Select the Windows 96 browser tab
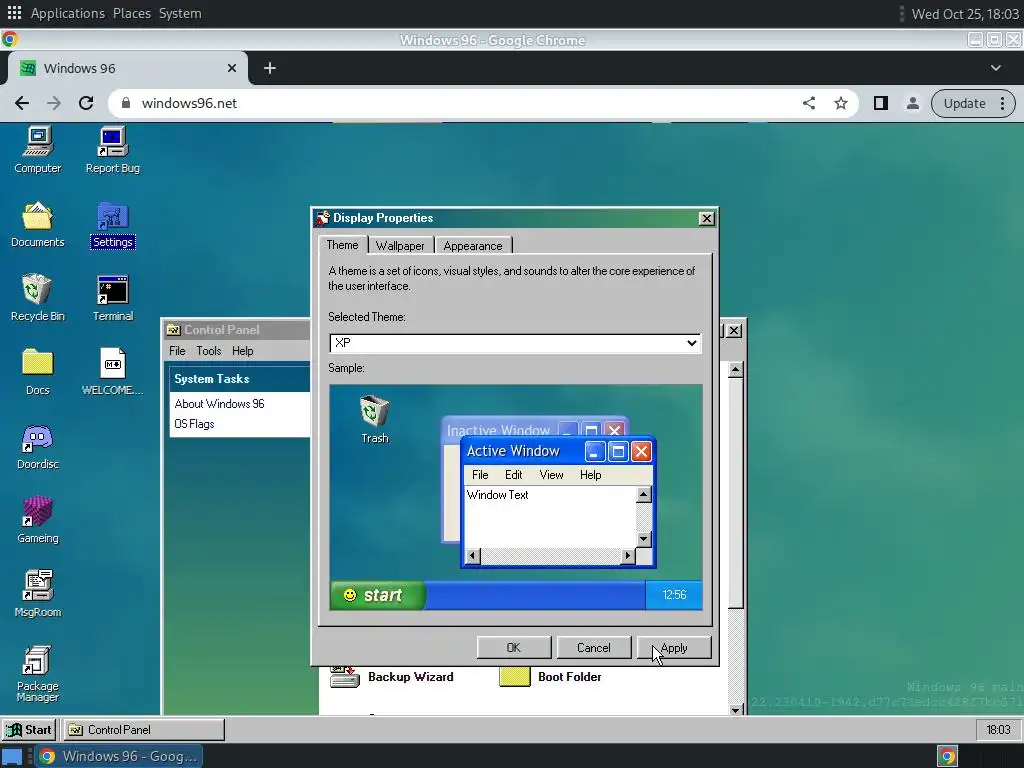 click(127, 68)
